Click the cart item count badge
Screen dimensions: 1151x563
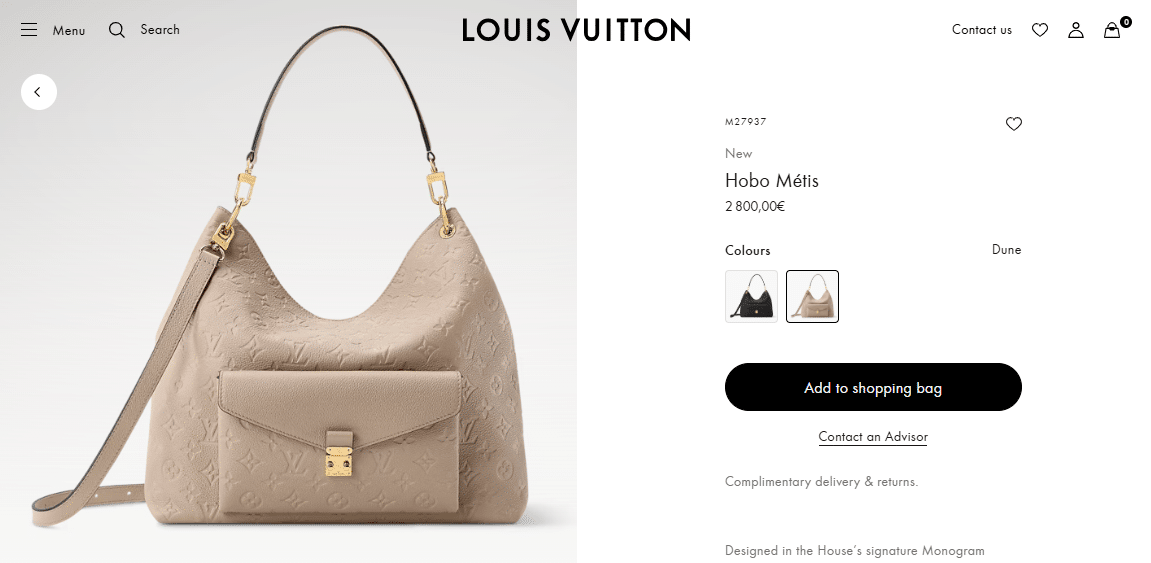tap(1125, 22)
